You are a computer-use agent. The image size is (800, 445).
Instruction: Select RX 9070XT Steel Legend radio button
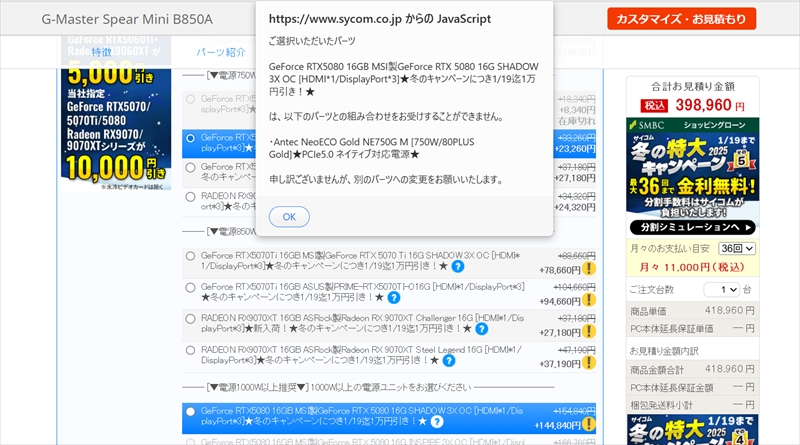190,350
